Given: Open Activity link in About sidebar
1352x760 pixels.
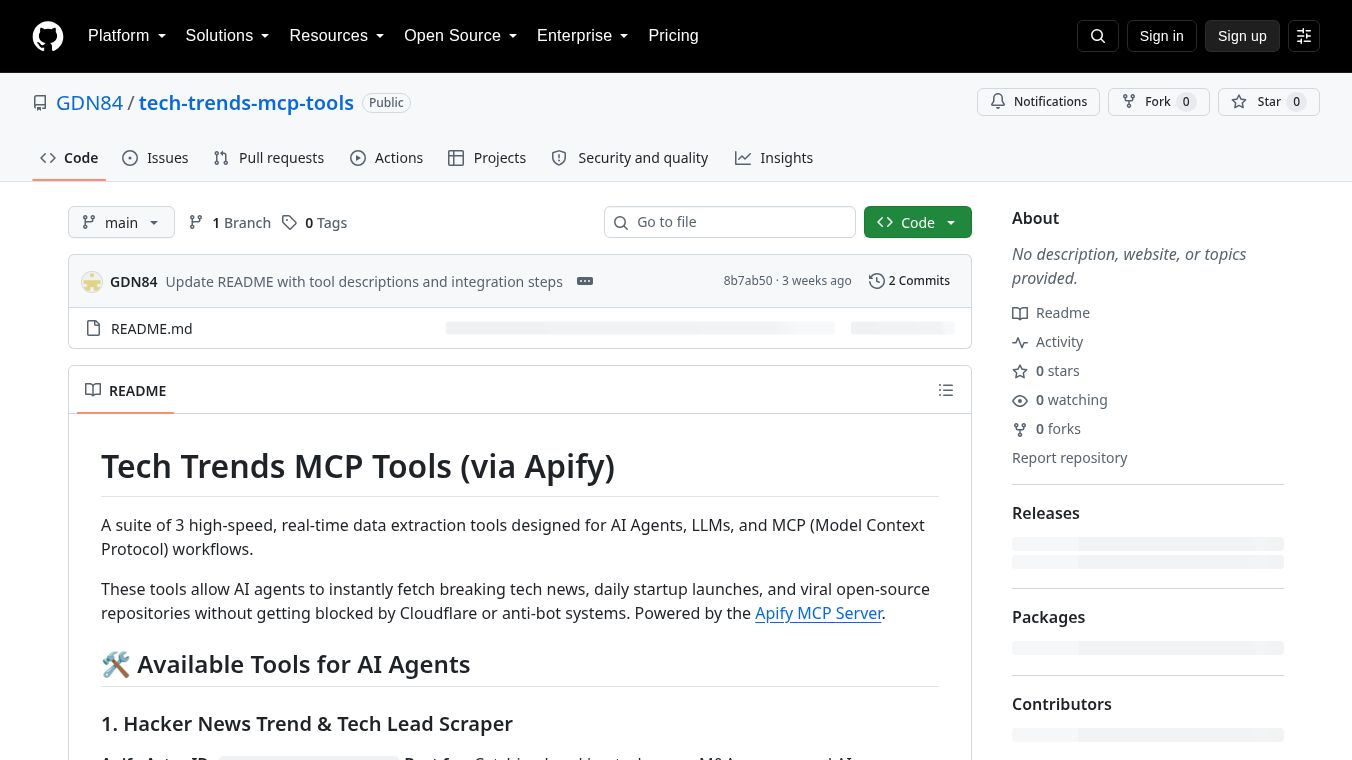Looking at the screenshot, I should click(x=1048, y=342).
